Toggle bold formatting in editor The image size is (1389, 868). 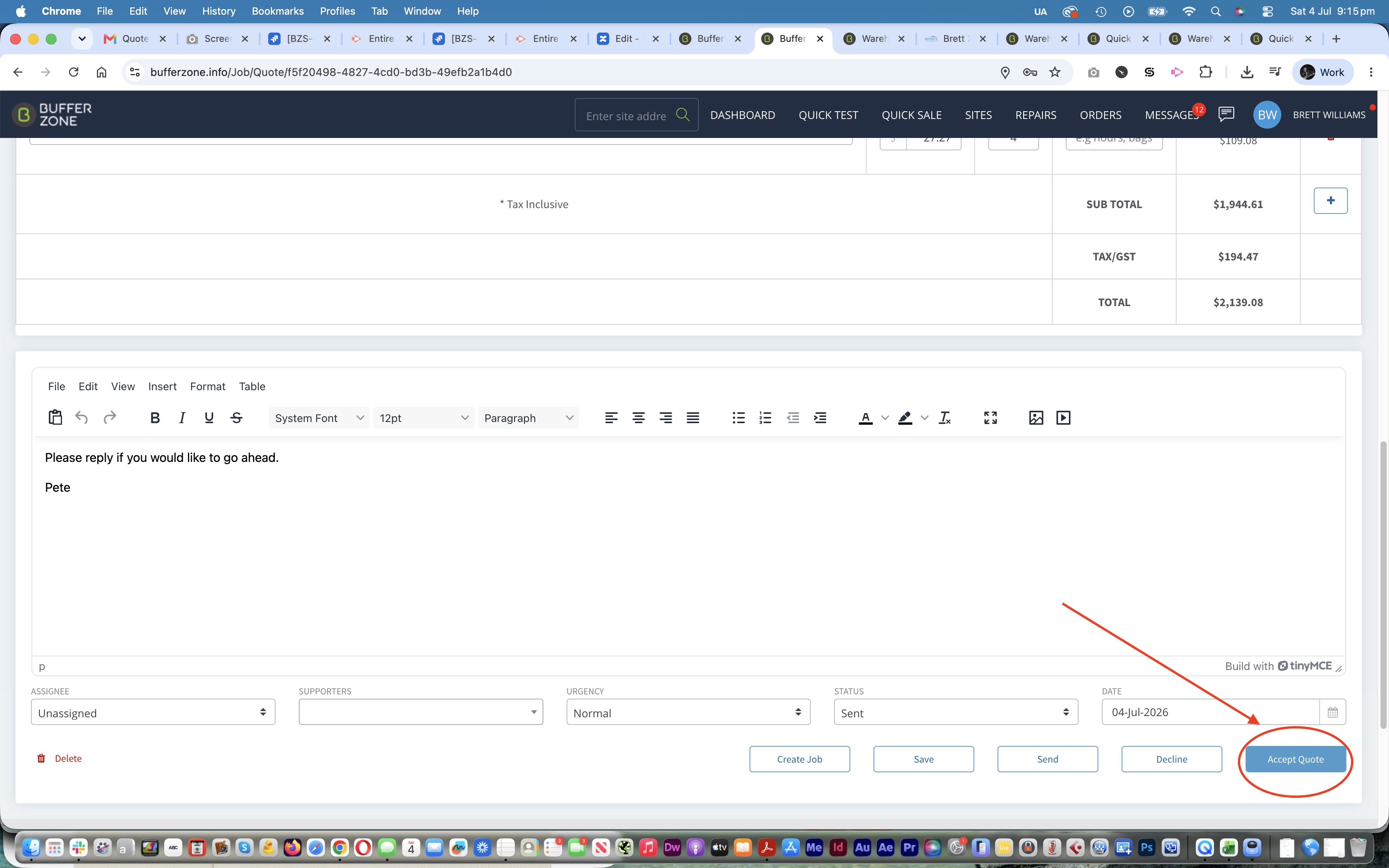click(x=154, y=418)
